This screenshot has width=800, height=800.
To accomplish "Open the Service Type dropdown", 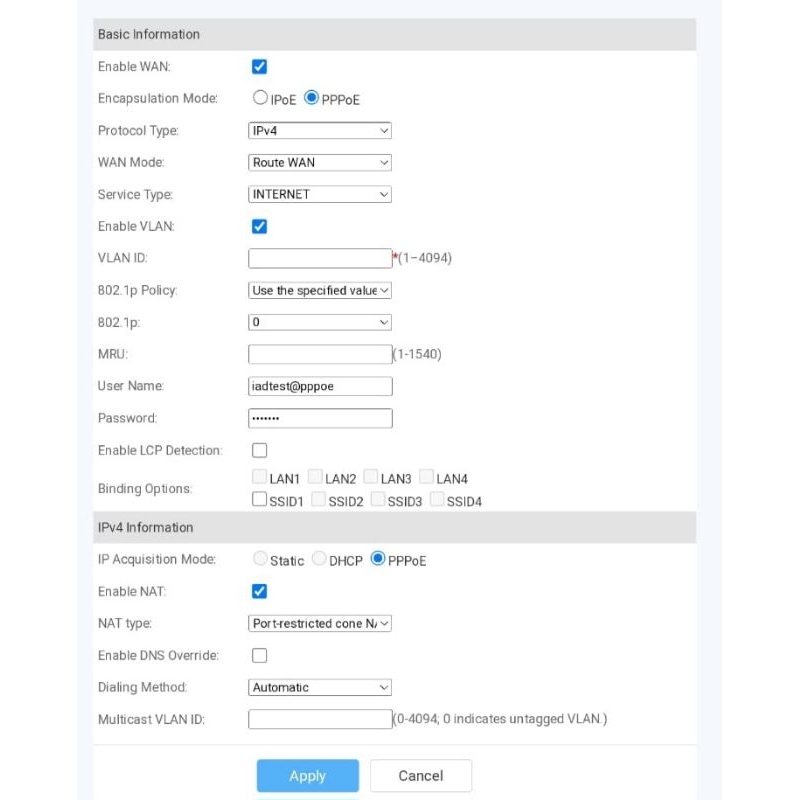I will (x=319, y=195).
